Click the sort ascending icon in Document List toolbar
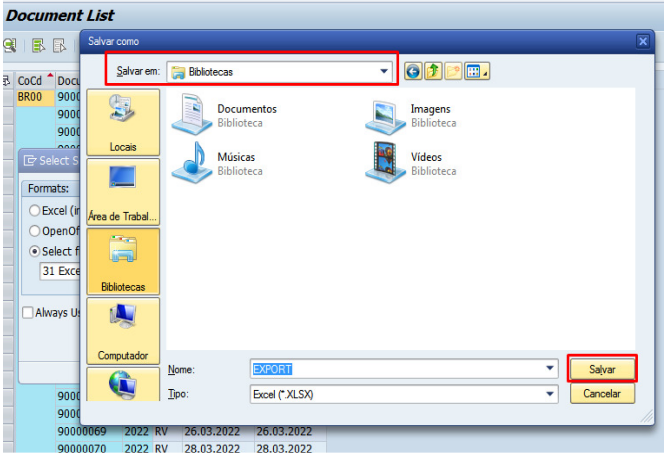Screen dimensions: 666x457 [x=39, y=45]
